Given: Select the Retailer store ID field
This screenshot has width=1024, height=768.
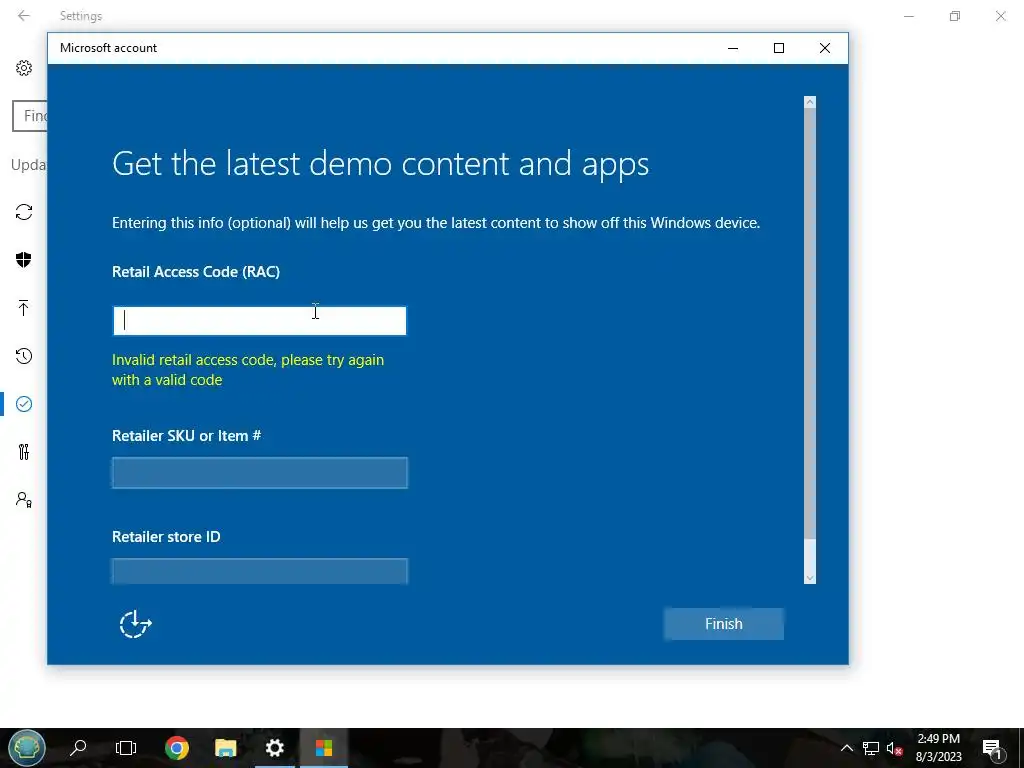Looking at the screenshot, I should coord(259,571).
